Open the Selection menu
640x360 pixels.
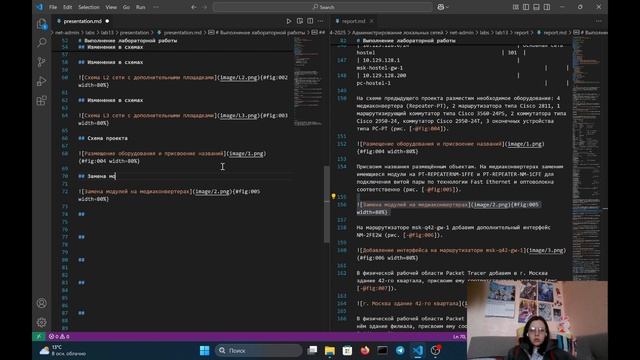pos(89,7)
